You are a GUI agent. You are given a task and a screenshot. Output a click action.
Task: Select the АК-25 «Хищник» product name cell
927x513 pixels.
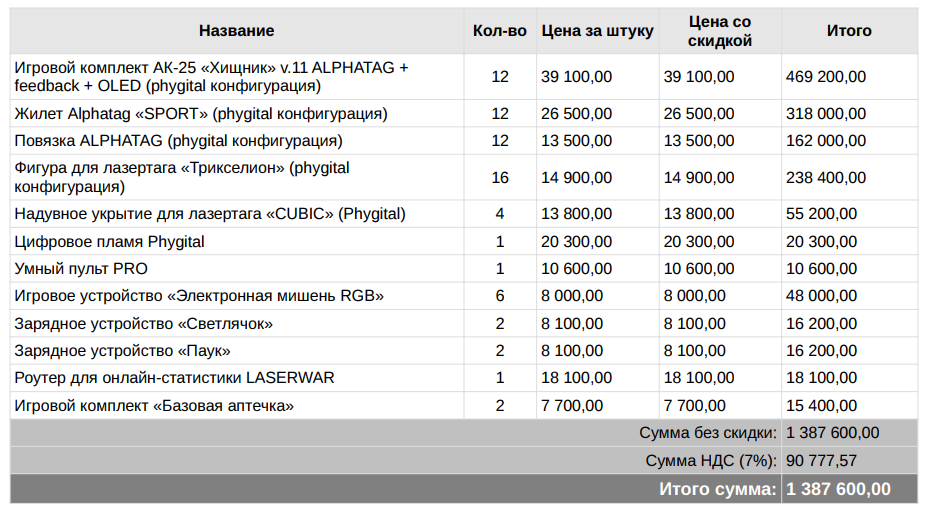pos(212,77)
